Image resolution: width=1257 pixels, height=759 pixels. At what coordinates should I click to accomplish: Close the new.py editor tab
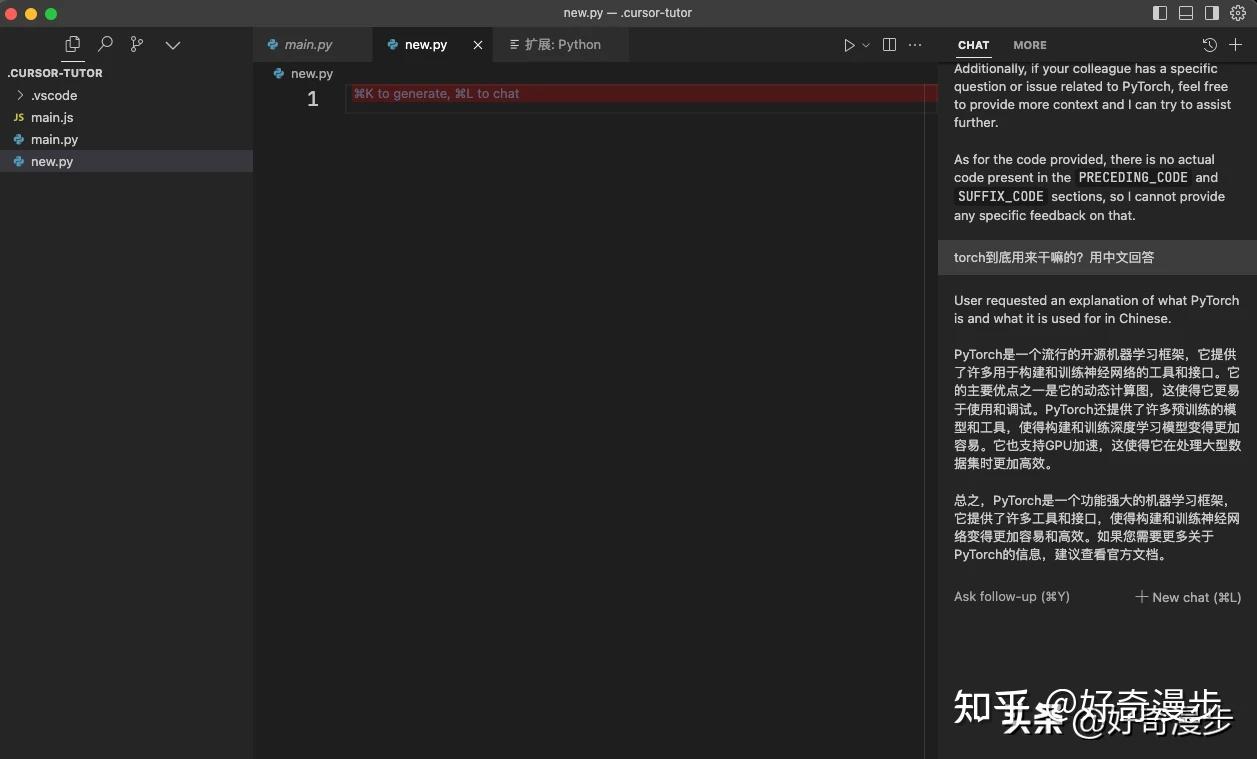(x=478, y=45)
